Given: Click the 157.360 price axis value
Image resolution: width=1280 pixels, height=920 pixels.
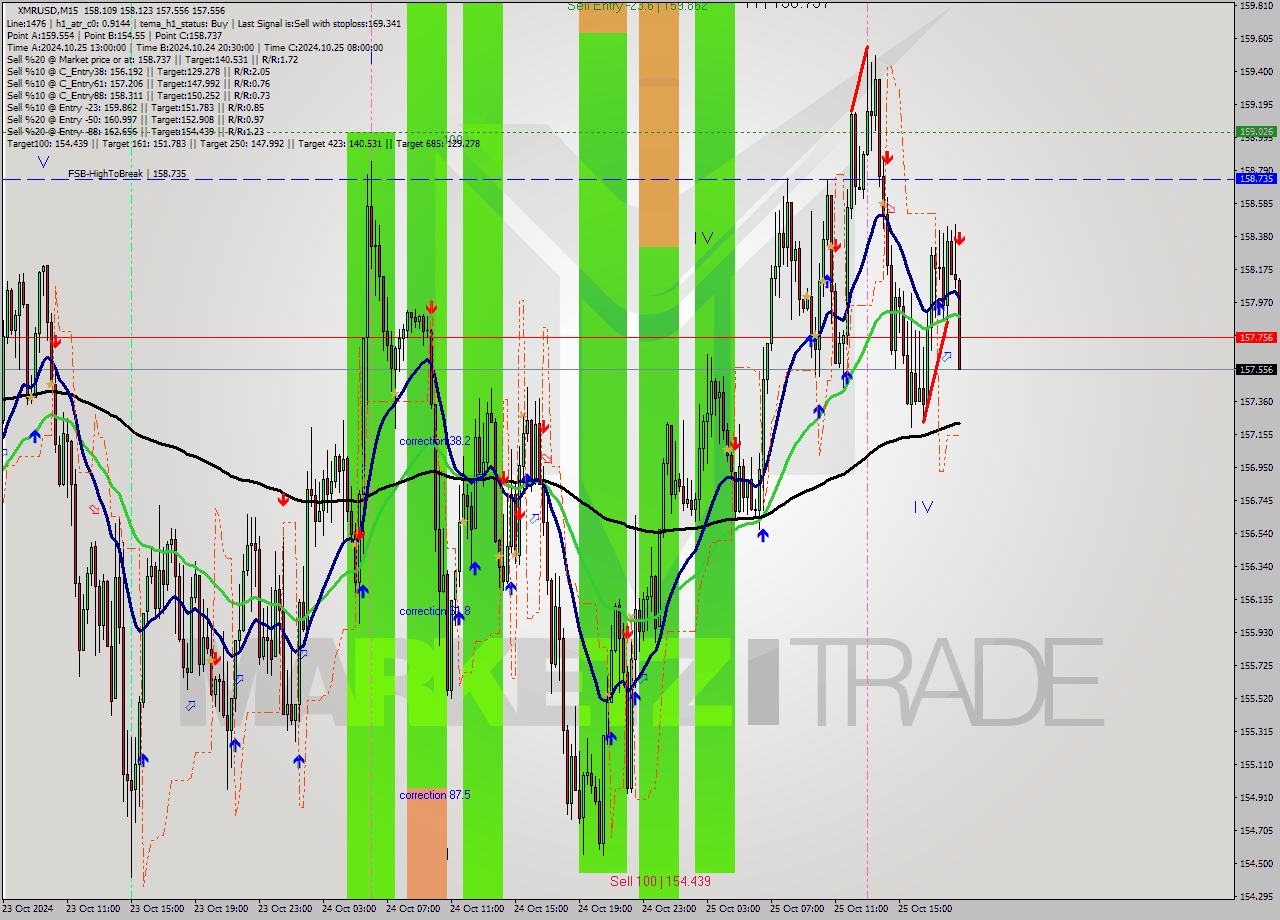Looking at the screenshot, I should [x=1256, y=402].
